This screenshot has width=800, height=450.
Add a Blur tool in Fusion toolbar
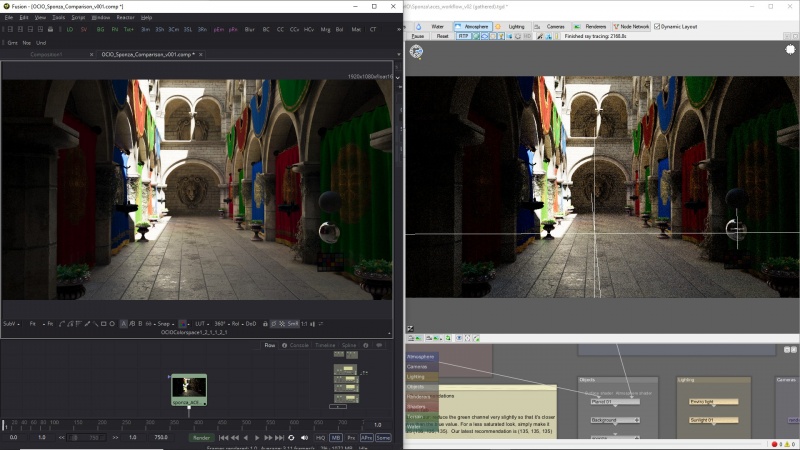pos(249,30)
